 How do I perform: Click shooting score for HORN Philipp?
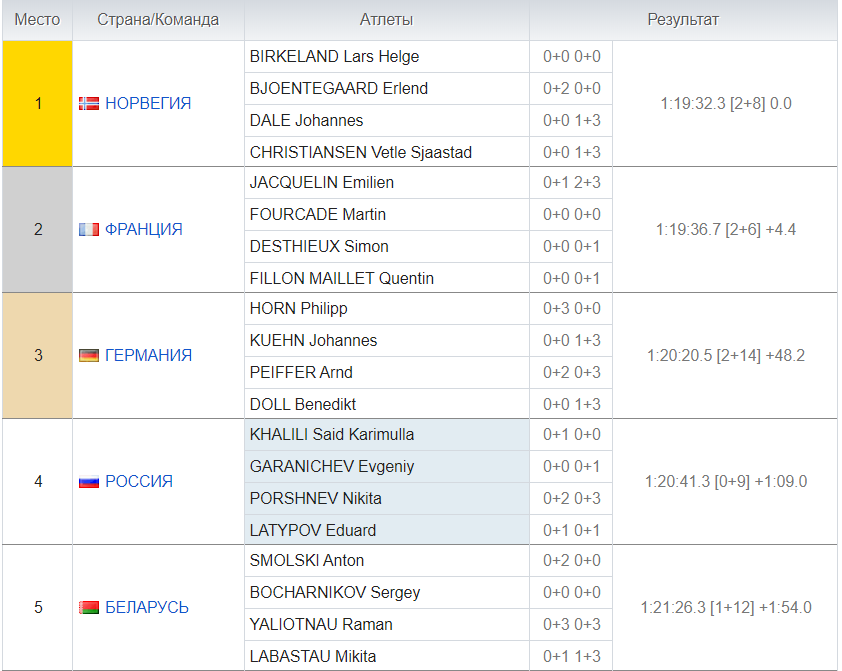[x=571, y=309]
